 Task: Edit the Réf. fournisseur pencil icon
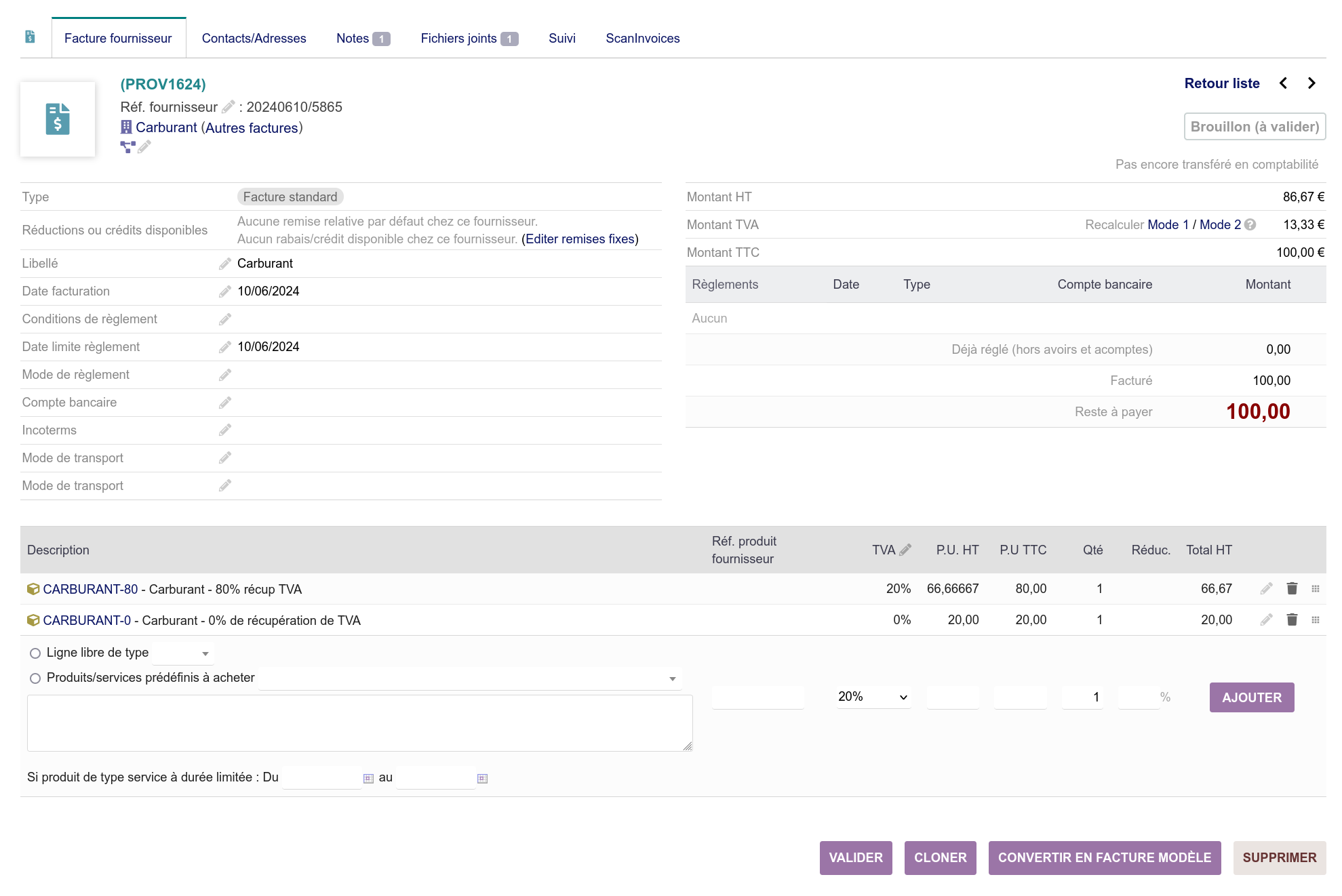[229, 107]
